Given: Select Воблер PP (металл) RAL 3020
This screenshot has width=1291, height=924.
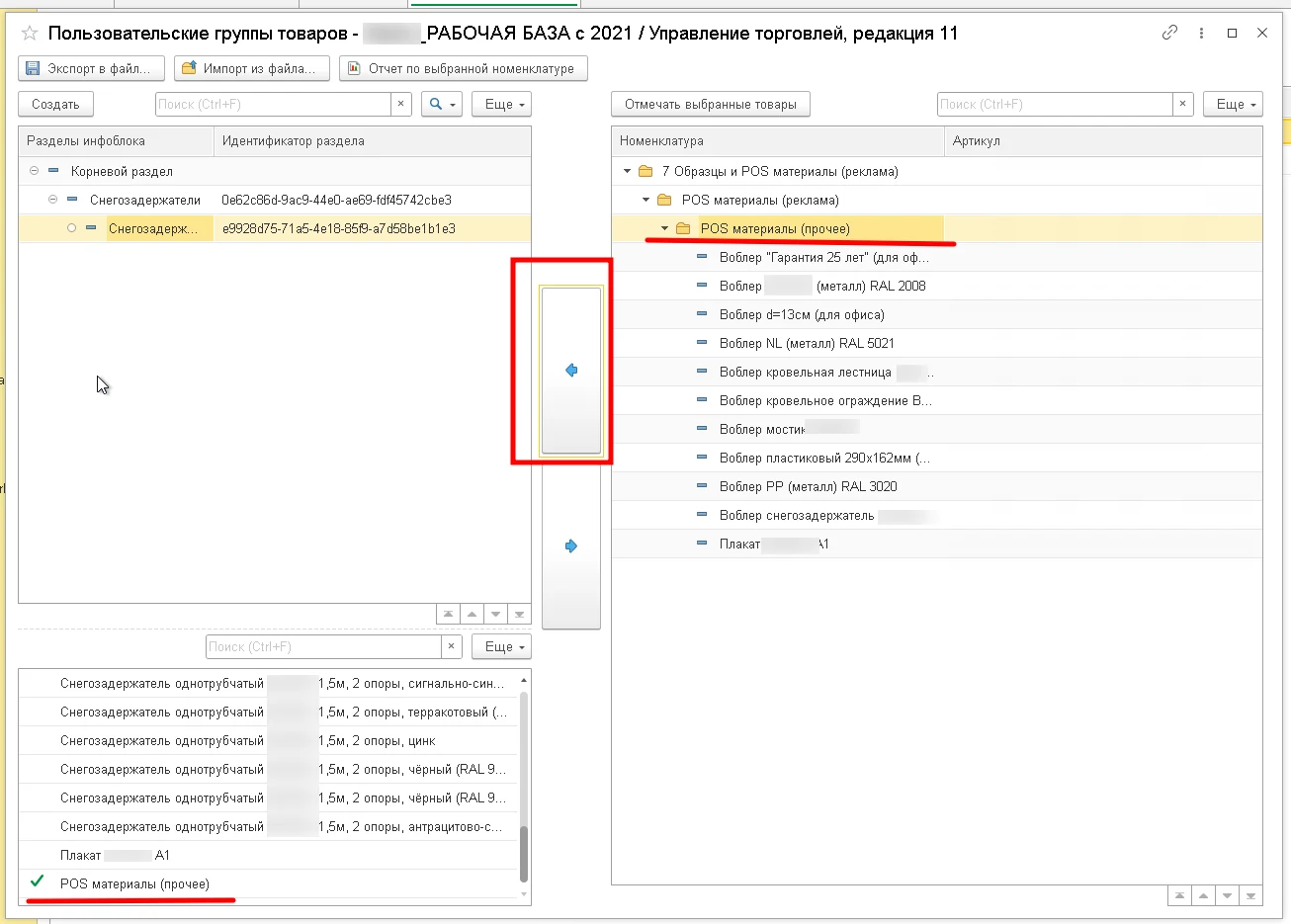Looking at the screenshot, I should tap(937, 486).
